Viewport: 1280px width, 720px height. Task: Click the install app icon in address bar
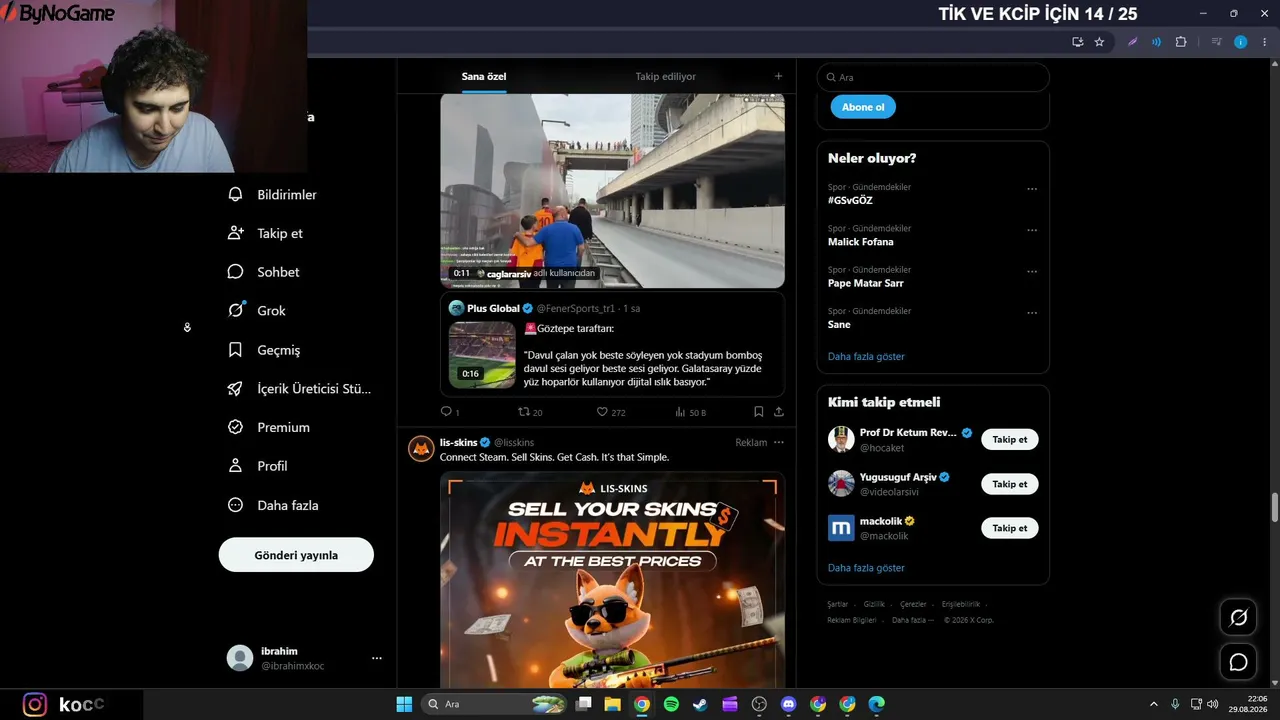[x=1077, y=42]
